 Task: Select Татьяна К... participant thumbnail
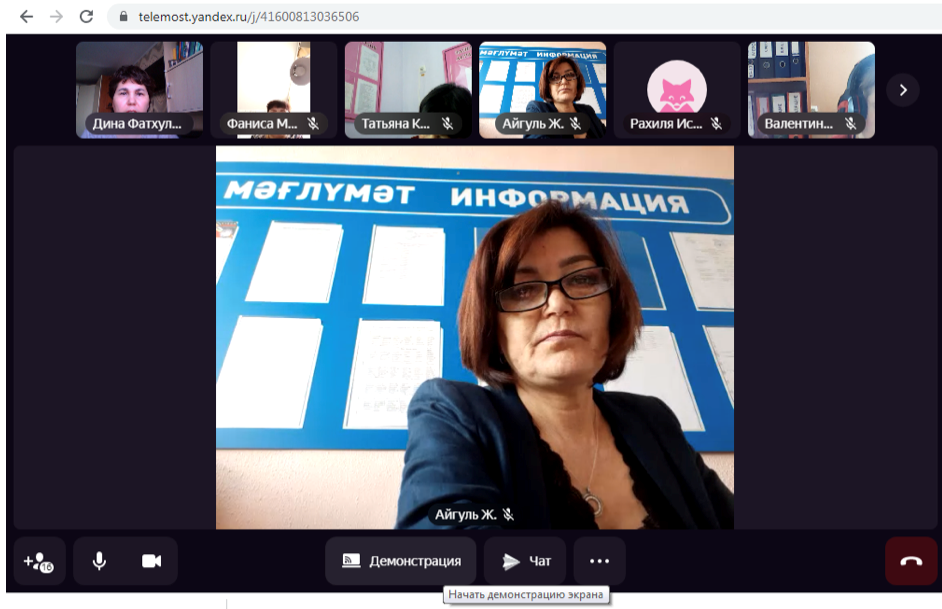(408, 89)
